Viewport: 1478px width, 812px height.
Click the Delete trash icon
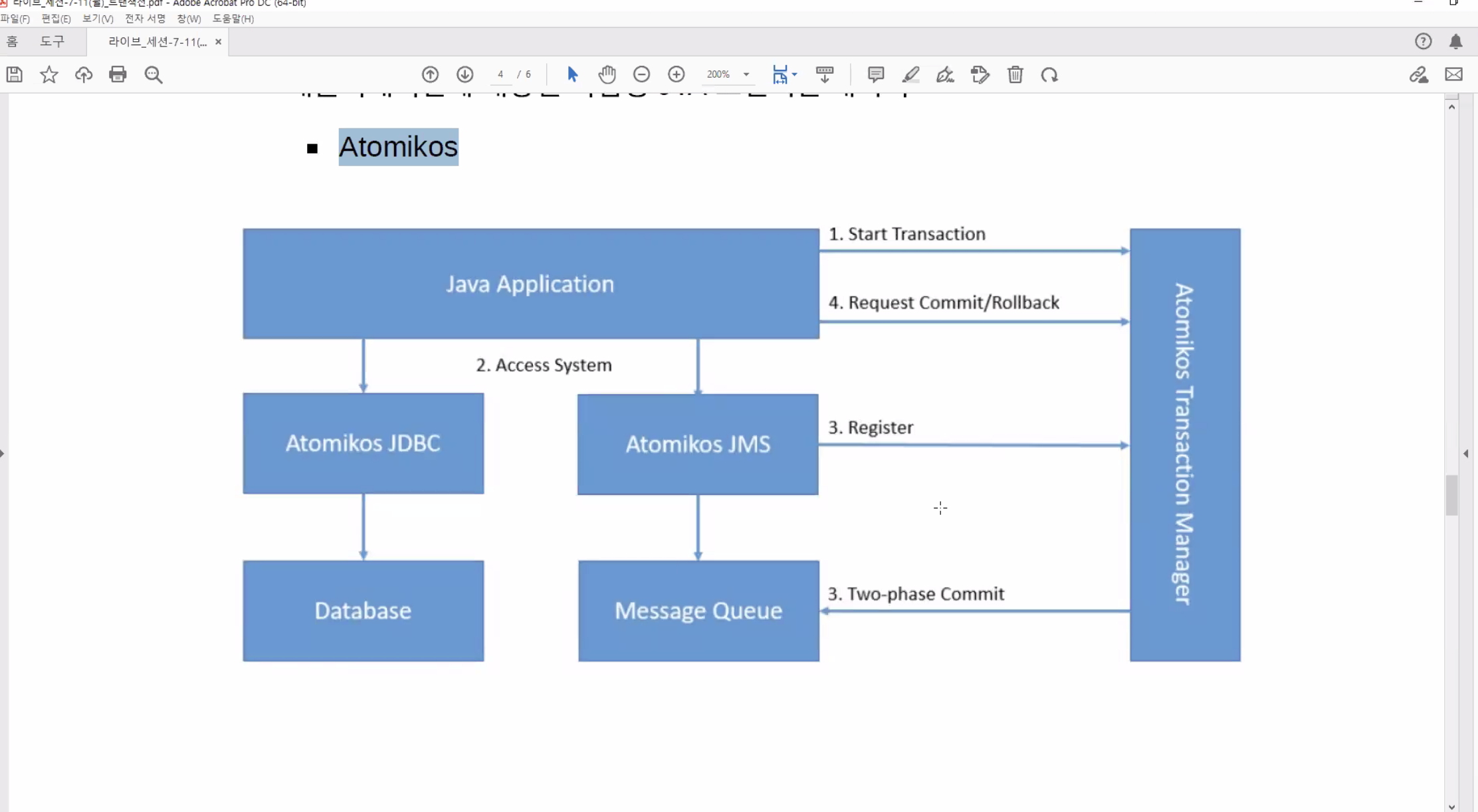coord(1015,74)
